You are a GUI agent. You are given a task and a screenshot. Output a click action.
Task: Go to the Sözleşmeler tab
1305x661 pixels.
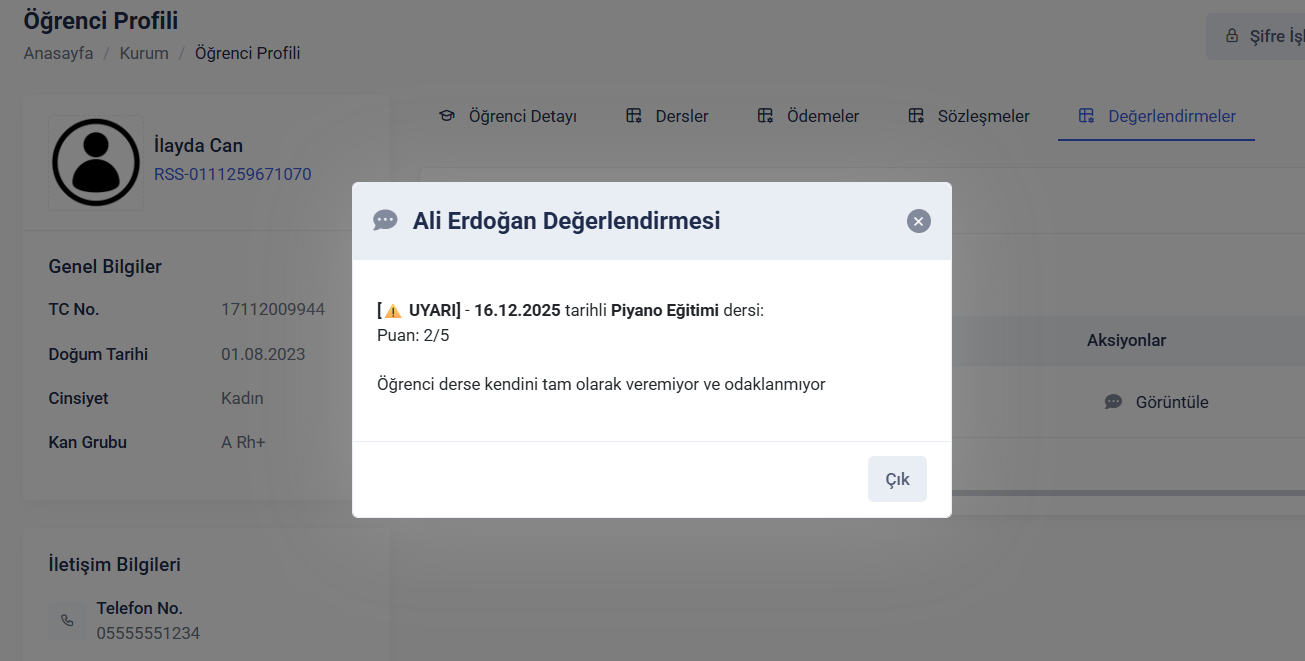(x=982, y=116)
